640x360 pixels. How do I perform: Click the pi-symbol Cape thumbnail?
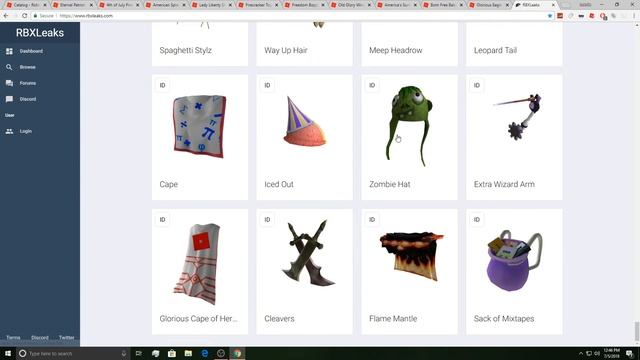pyautogui.click(x=200, y=126)
